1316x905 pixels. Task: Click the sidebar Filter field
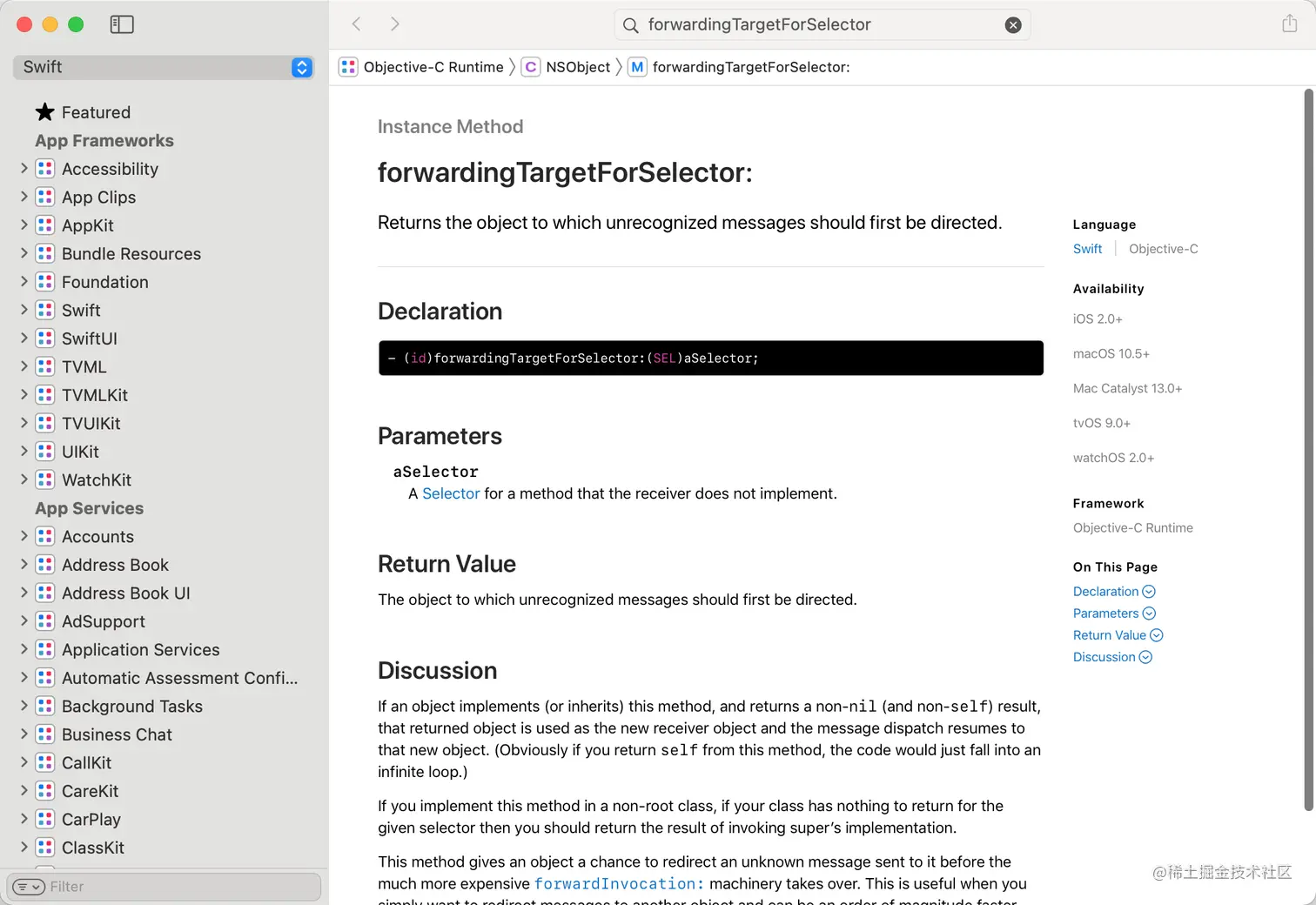164,887
